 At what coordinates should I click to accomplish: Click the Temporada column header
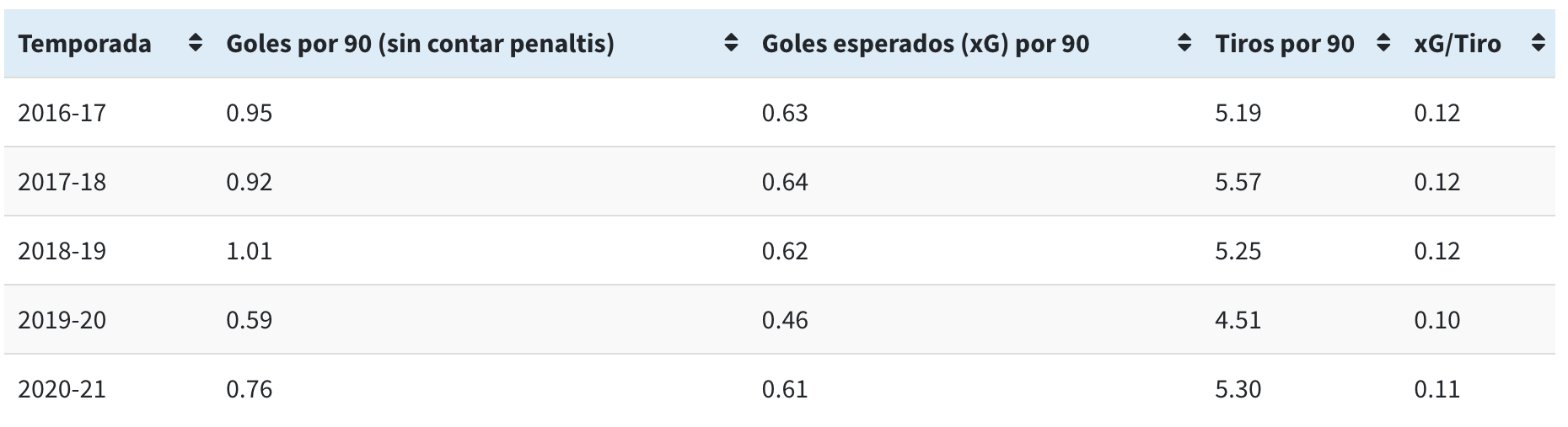point(84,44)
